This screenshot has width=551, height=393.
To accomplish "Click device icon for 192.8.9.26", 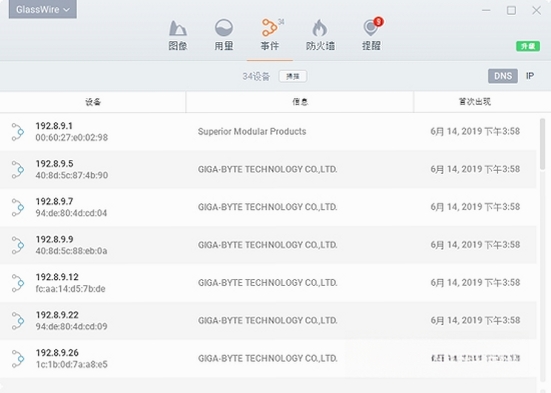I will tap(18, 359).
